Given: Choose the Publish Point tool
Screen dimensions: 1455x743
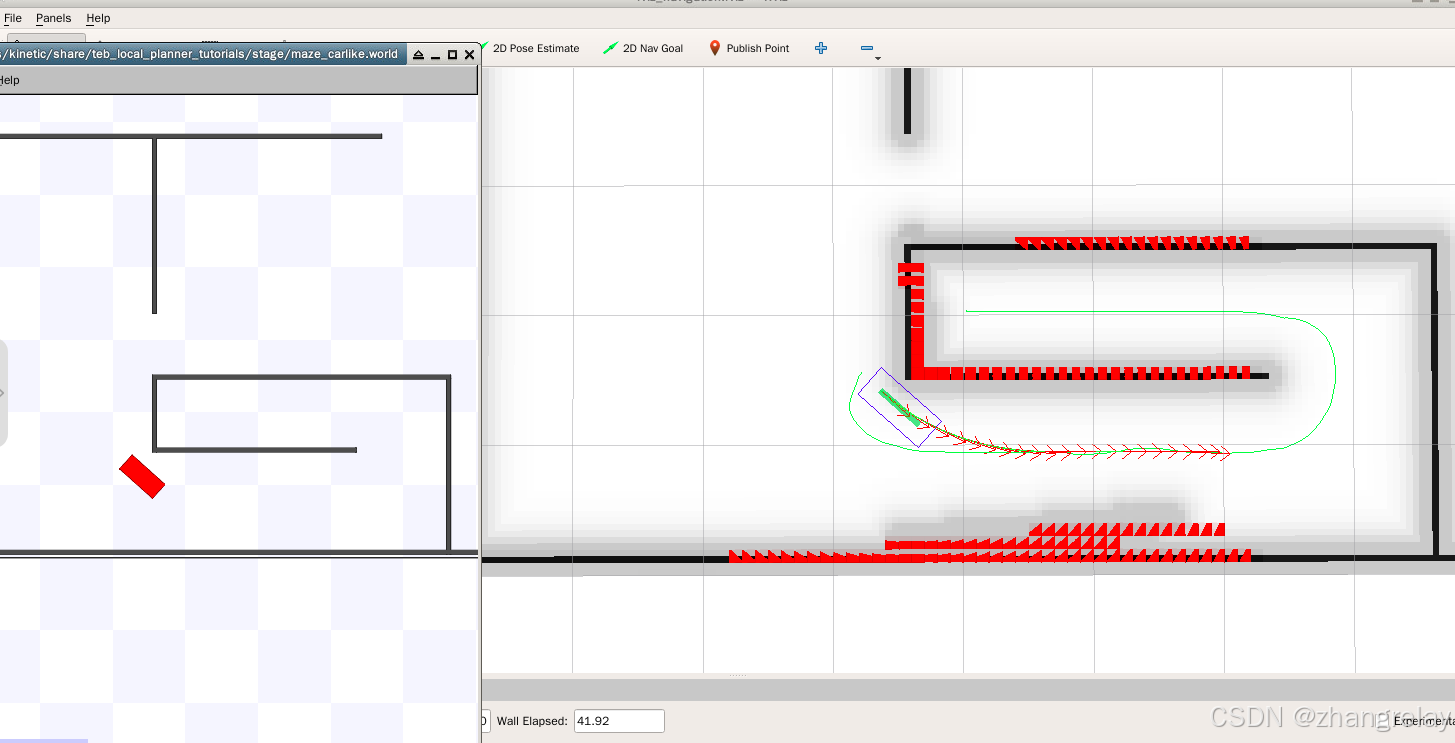Looking at the screenshot, I should point(749,48).
